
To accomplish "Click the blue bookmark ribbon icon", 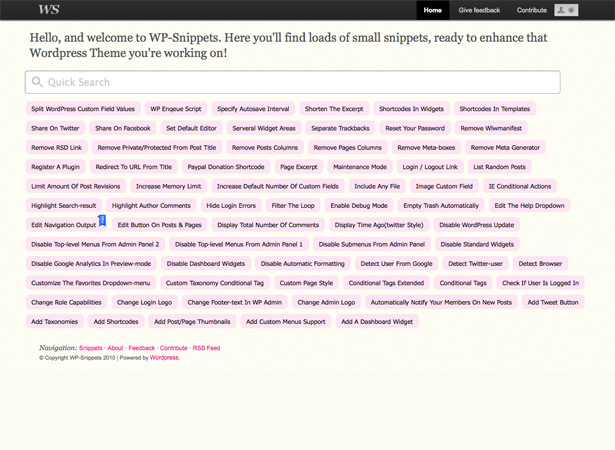I will pos(102,220).
